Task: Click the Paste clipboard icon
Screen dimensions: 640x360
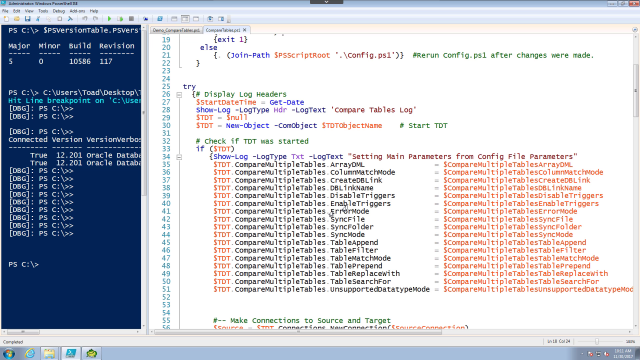Action: [60, 19]
